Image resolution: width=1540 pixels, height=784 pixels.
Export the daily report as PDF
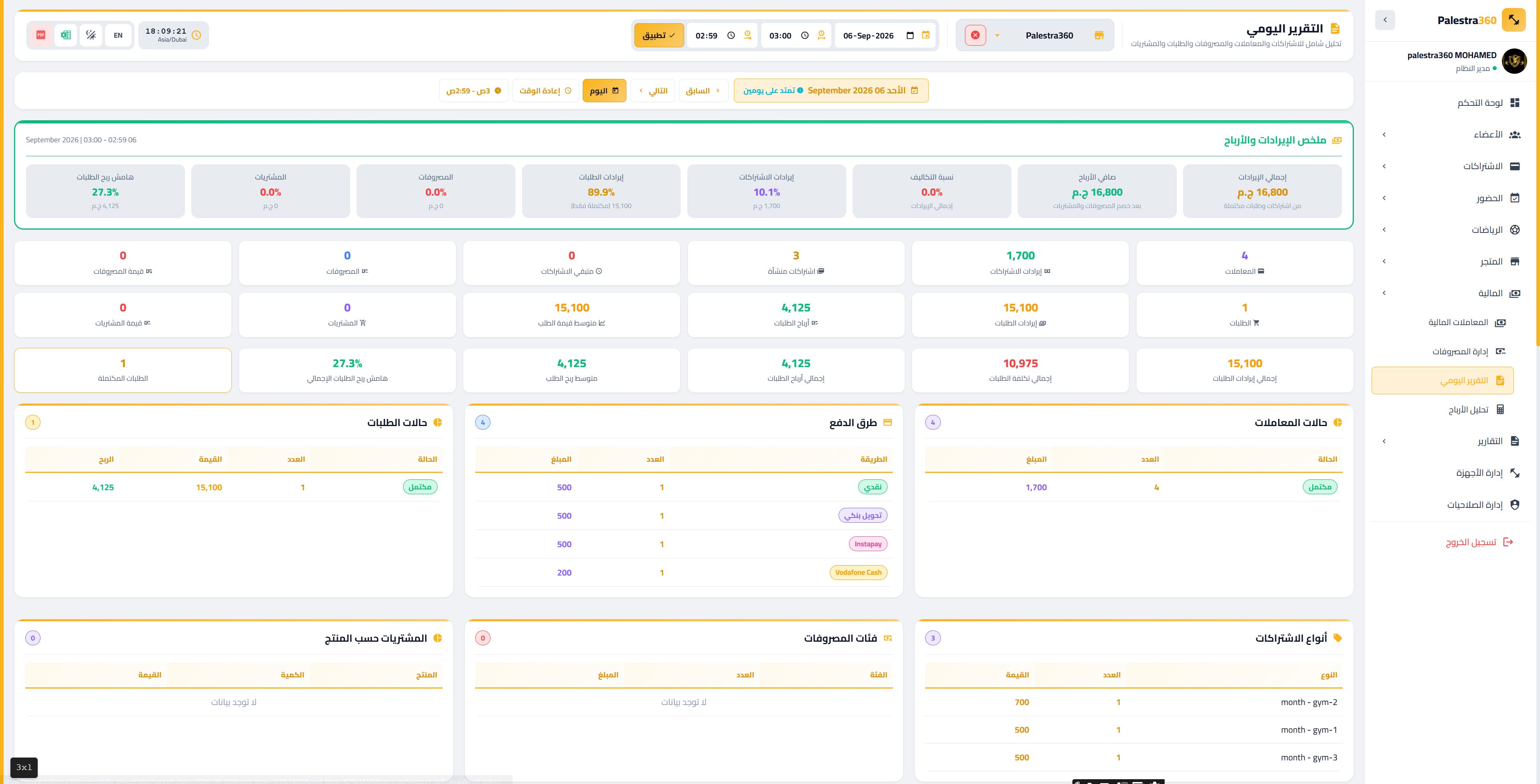(41, 35)
